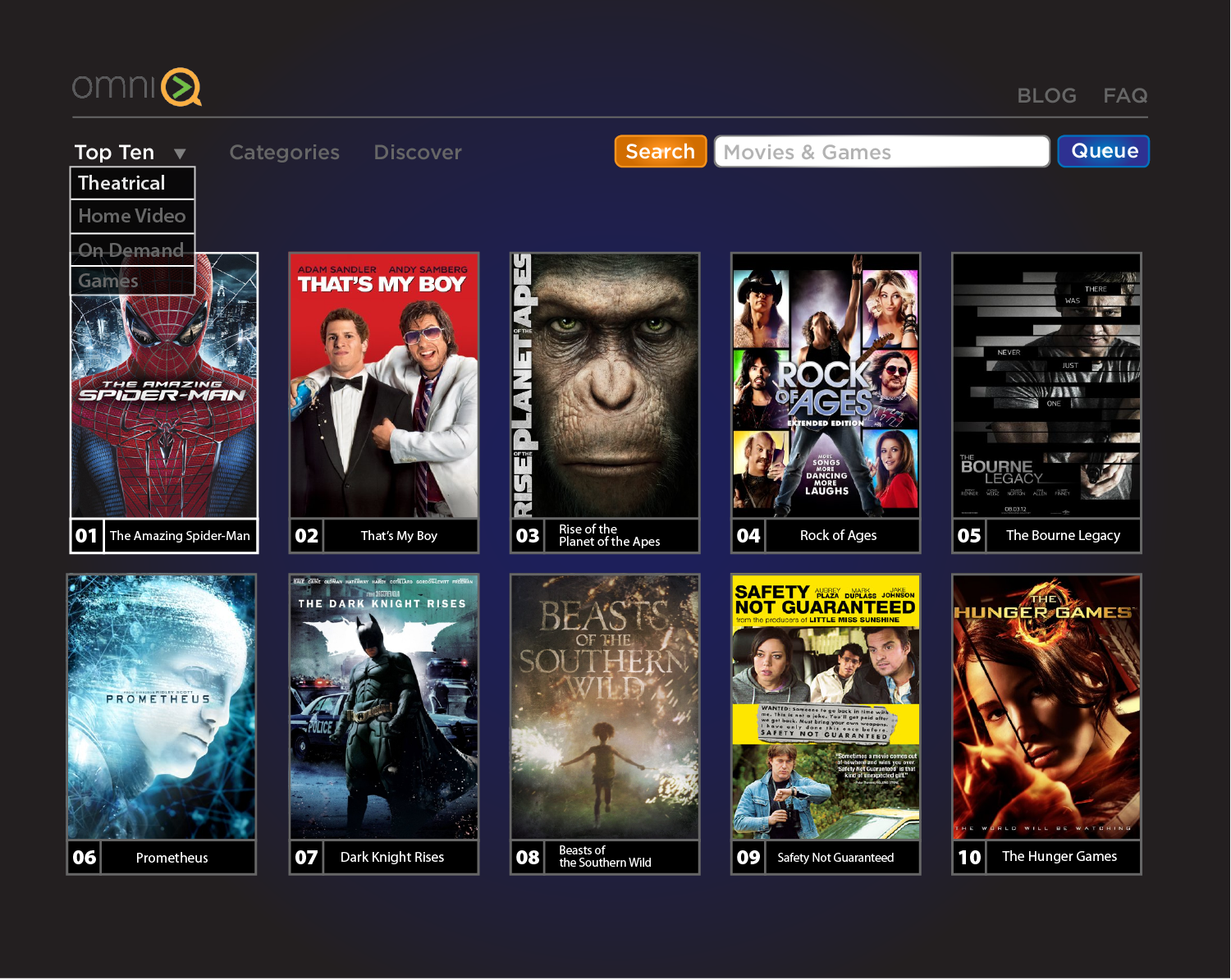Screen dimensions: 1231x980
Task: Click rank number 03 badge
Action: point(528,536)
